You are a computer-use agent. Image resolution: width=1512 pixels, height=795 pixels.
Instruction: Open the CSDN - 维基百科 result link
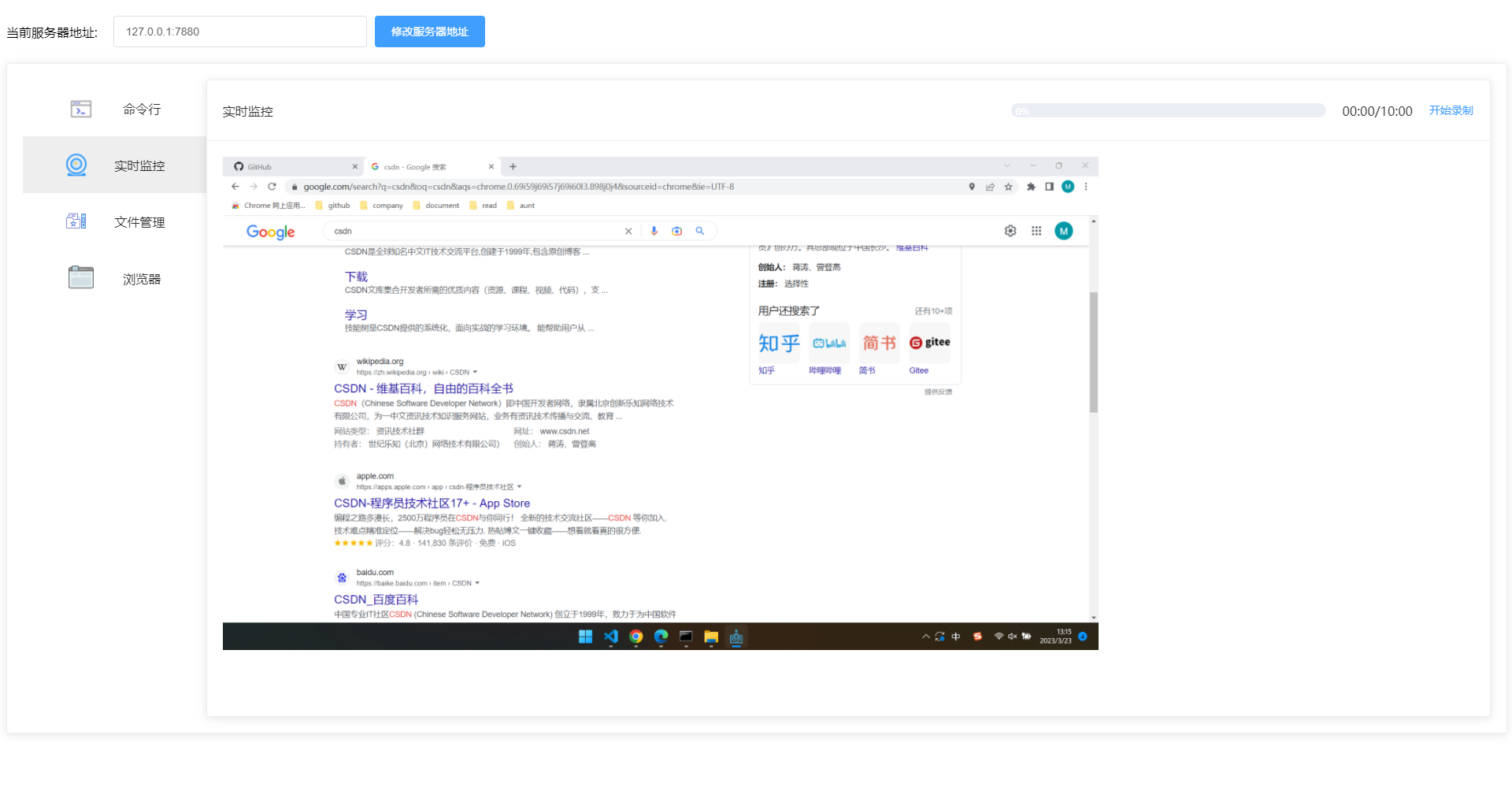(424, 388)
